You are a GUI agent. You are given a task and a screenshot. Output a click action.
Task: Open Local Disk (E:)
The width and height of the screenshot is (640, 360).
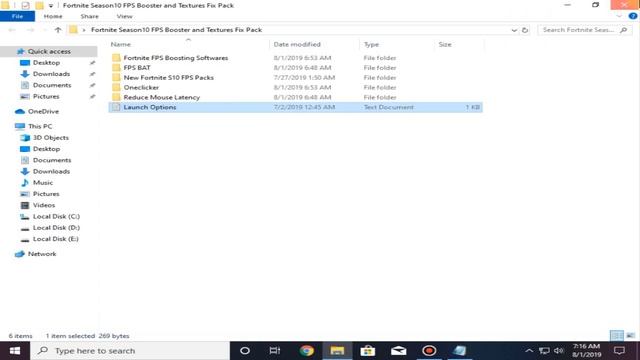(56, 239)
